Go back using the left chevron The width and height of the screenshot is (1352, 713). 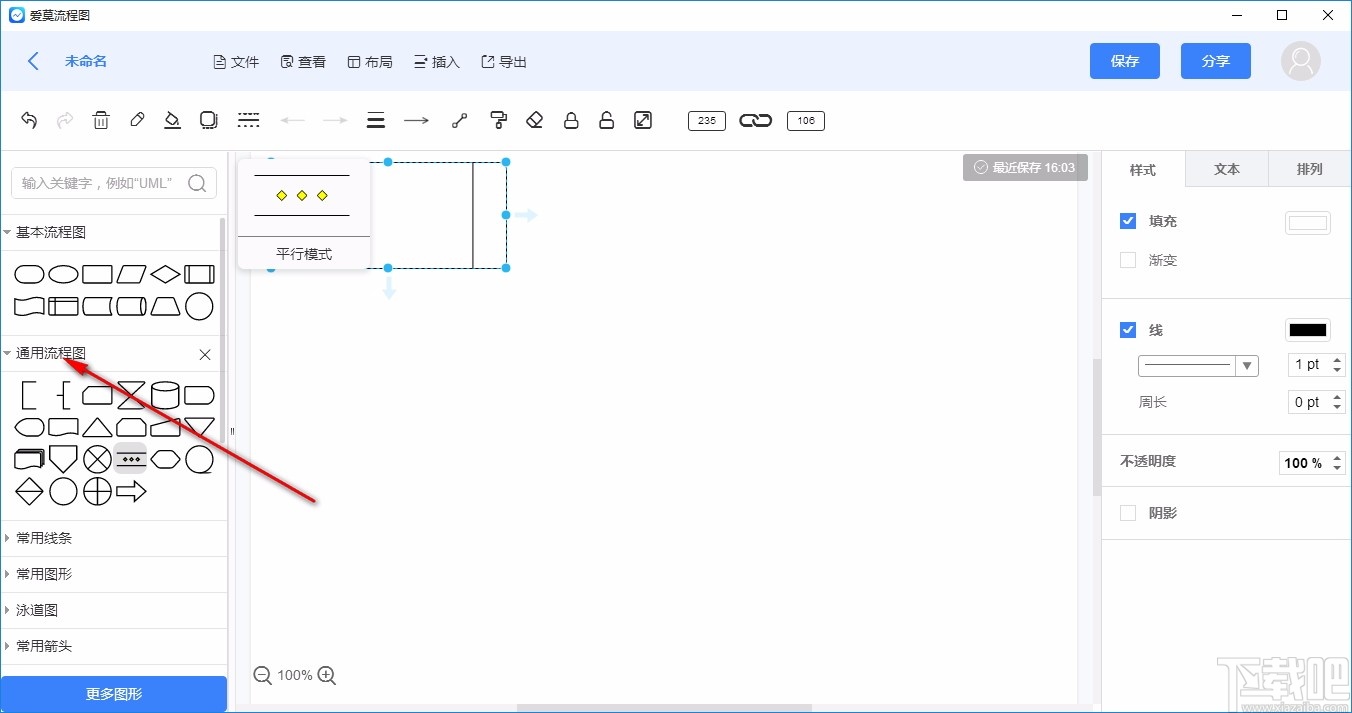click(33, 61)
